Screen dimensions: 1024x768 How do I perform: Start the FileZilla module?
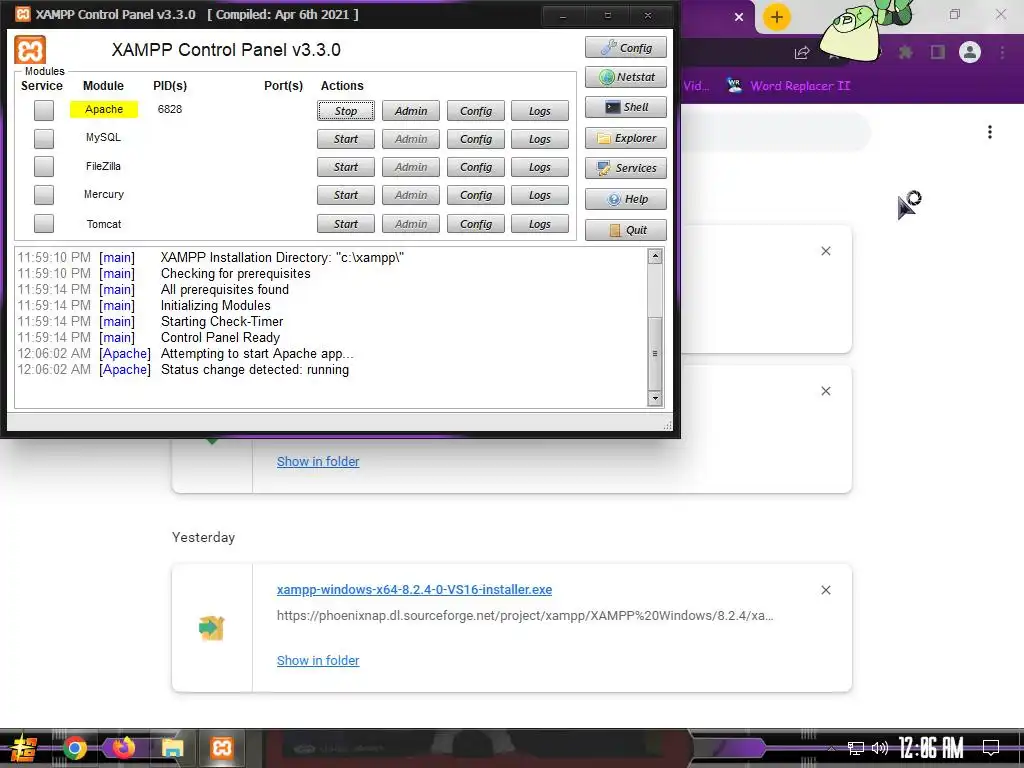(x=345, y=167)
